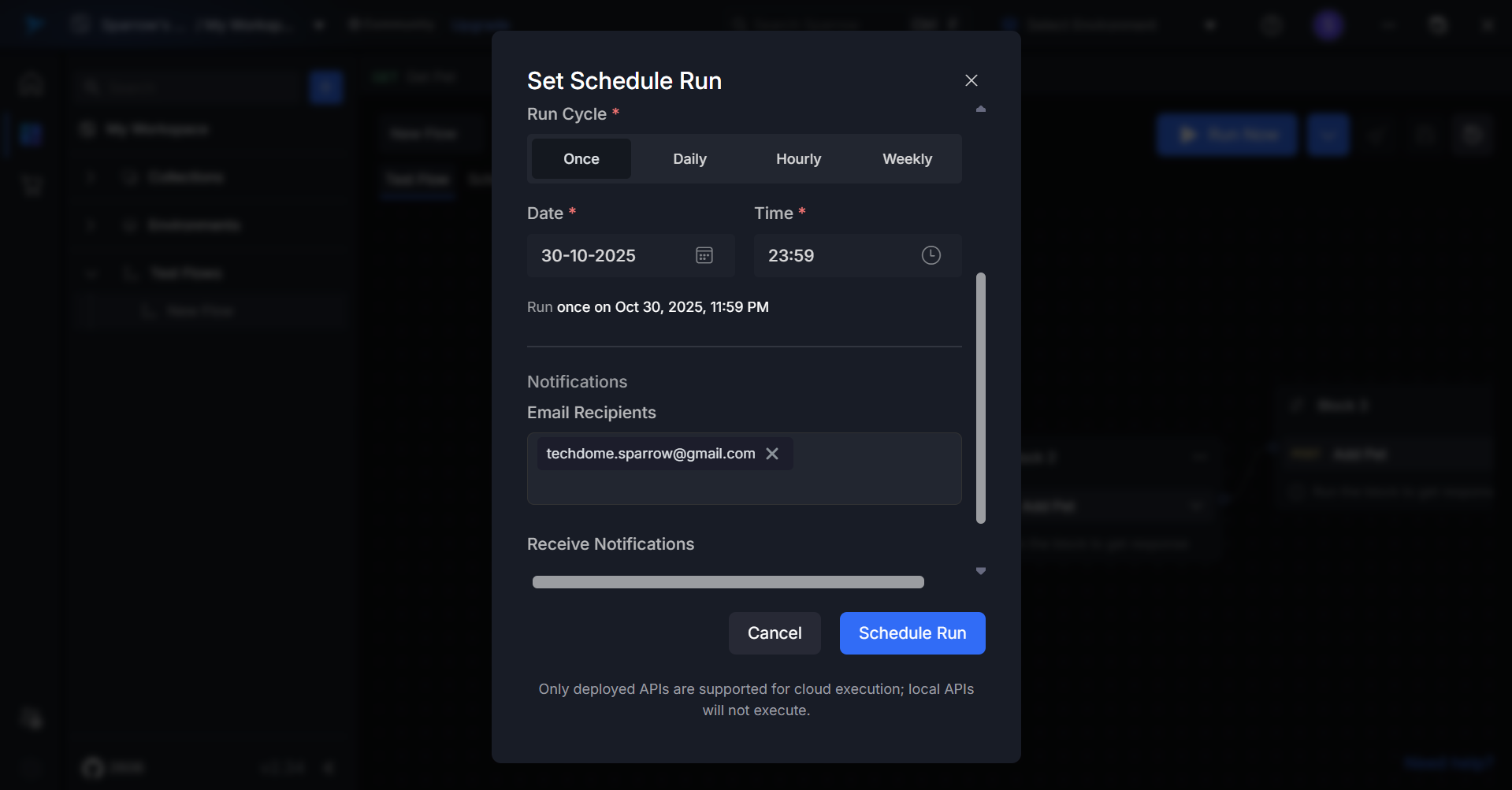Viewport: 1512px width, 790px height.
Task: Click the horizontal scrollbar under Receive Notifications
Action: [x=727, y=582]
